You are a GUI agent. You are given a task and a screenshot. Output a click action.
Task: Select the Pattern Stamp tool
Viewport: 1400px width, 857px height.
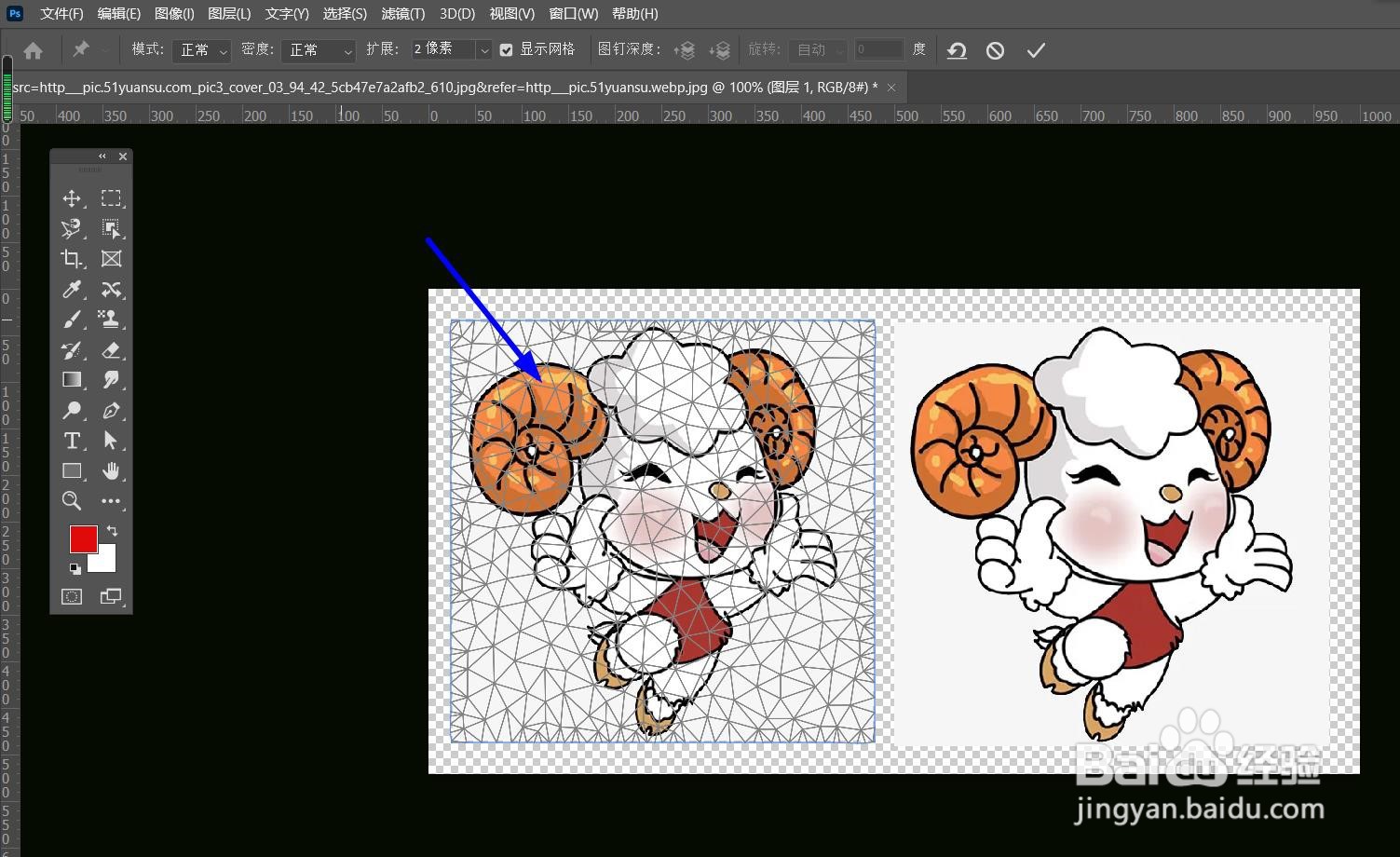tap(111, 320)
